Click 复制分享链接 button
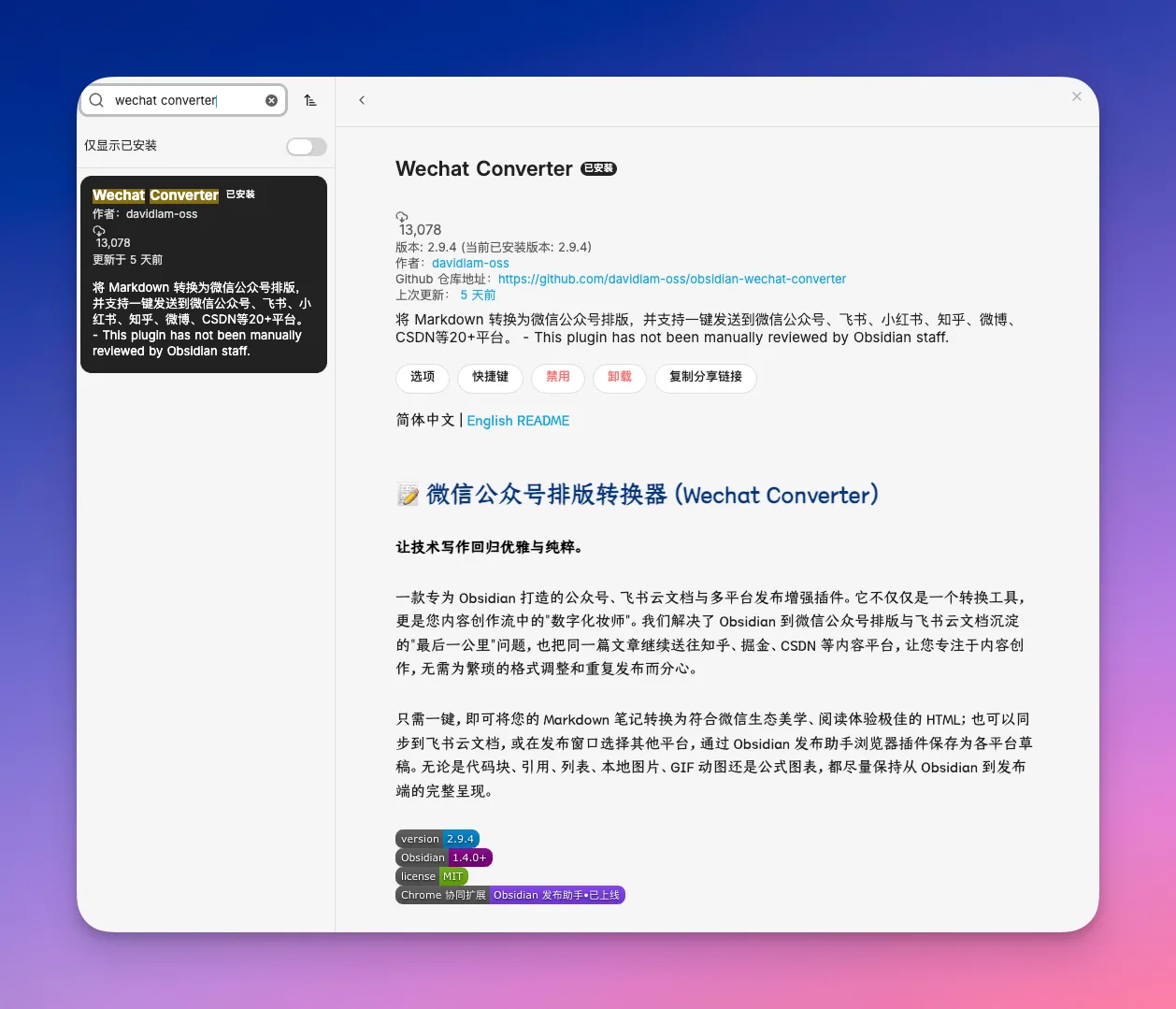 point(706,377)
